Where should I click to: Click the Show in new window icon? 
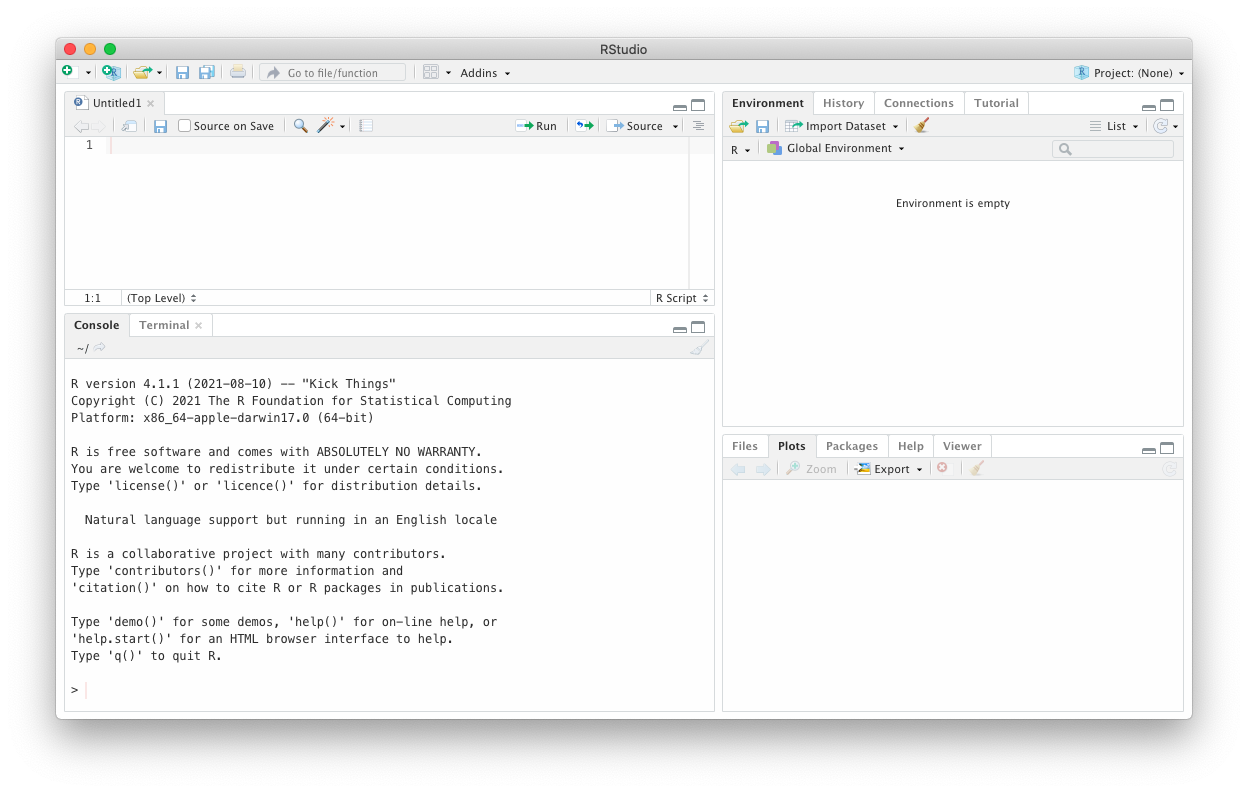pos(129,126)
